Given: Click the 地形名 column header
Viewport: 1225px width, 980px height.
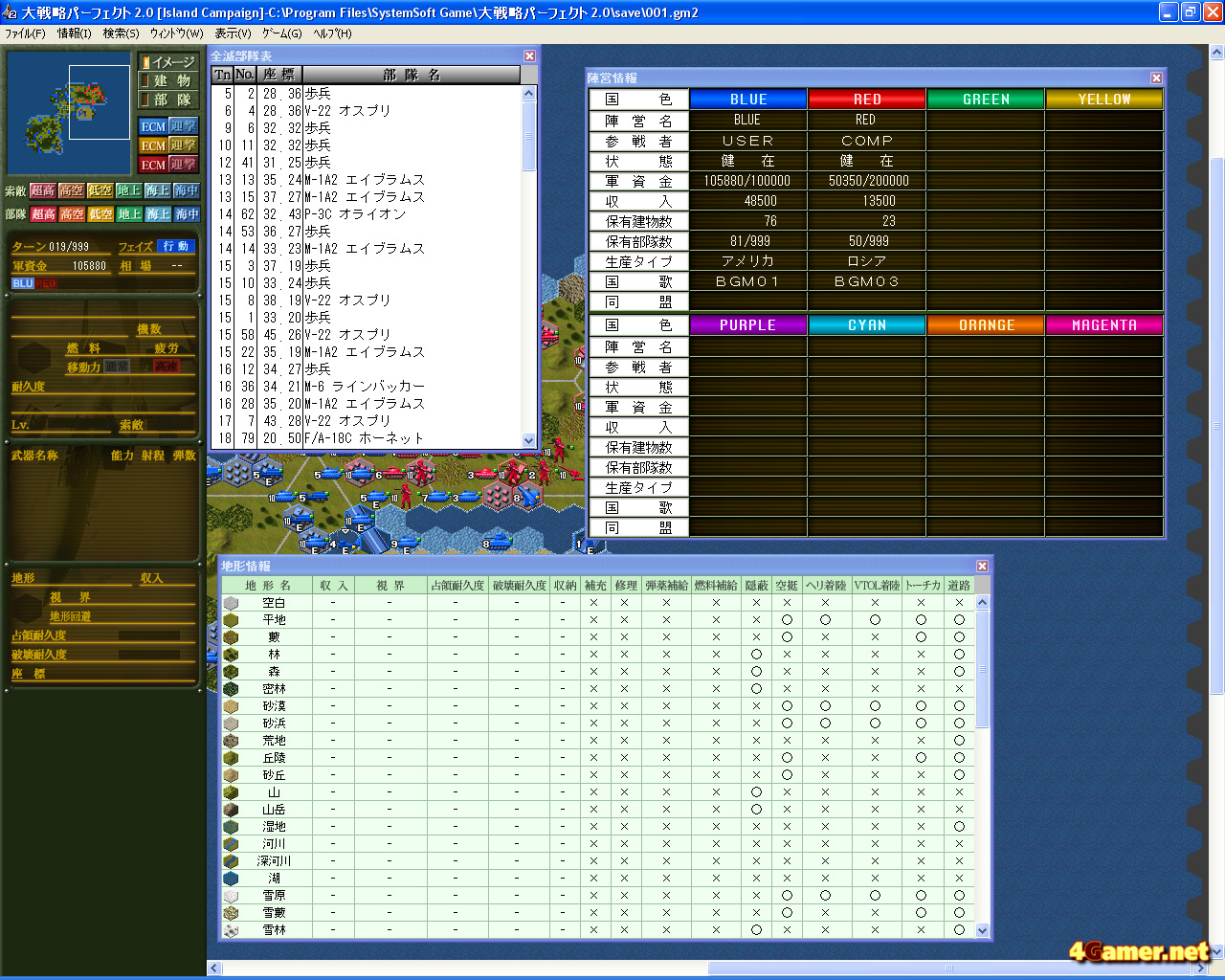Looking at the screenshot, I should [x=268, y=586].
